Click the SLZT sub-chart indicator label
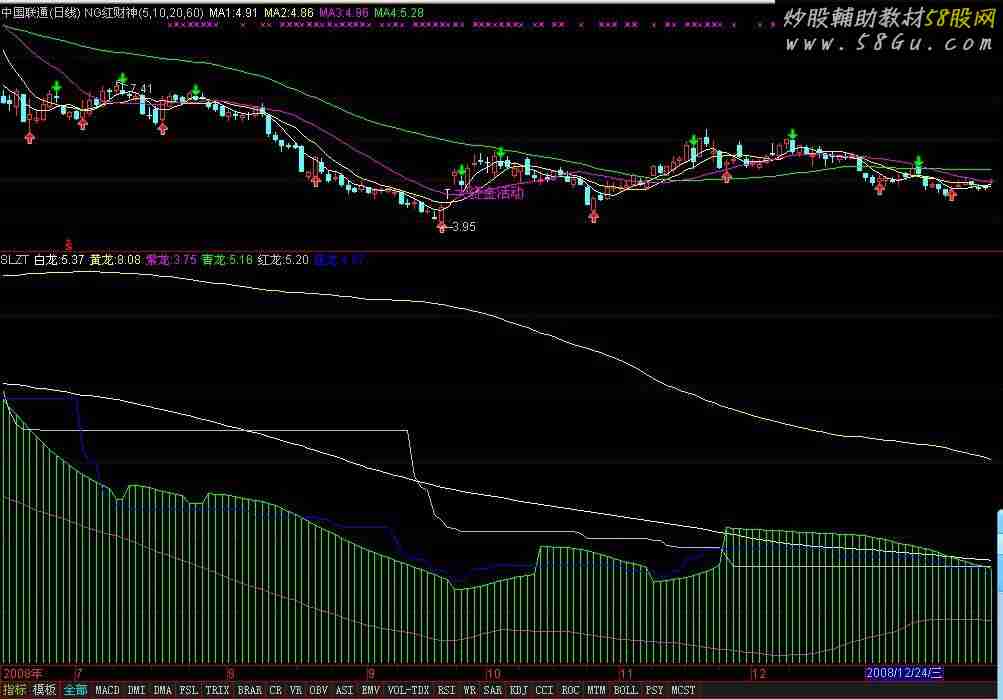This screenshot has height=700, width=1003. 15,259
